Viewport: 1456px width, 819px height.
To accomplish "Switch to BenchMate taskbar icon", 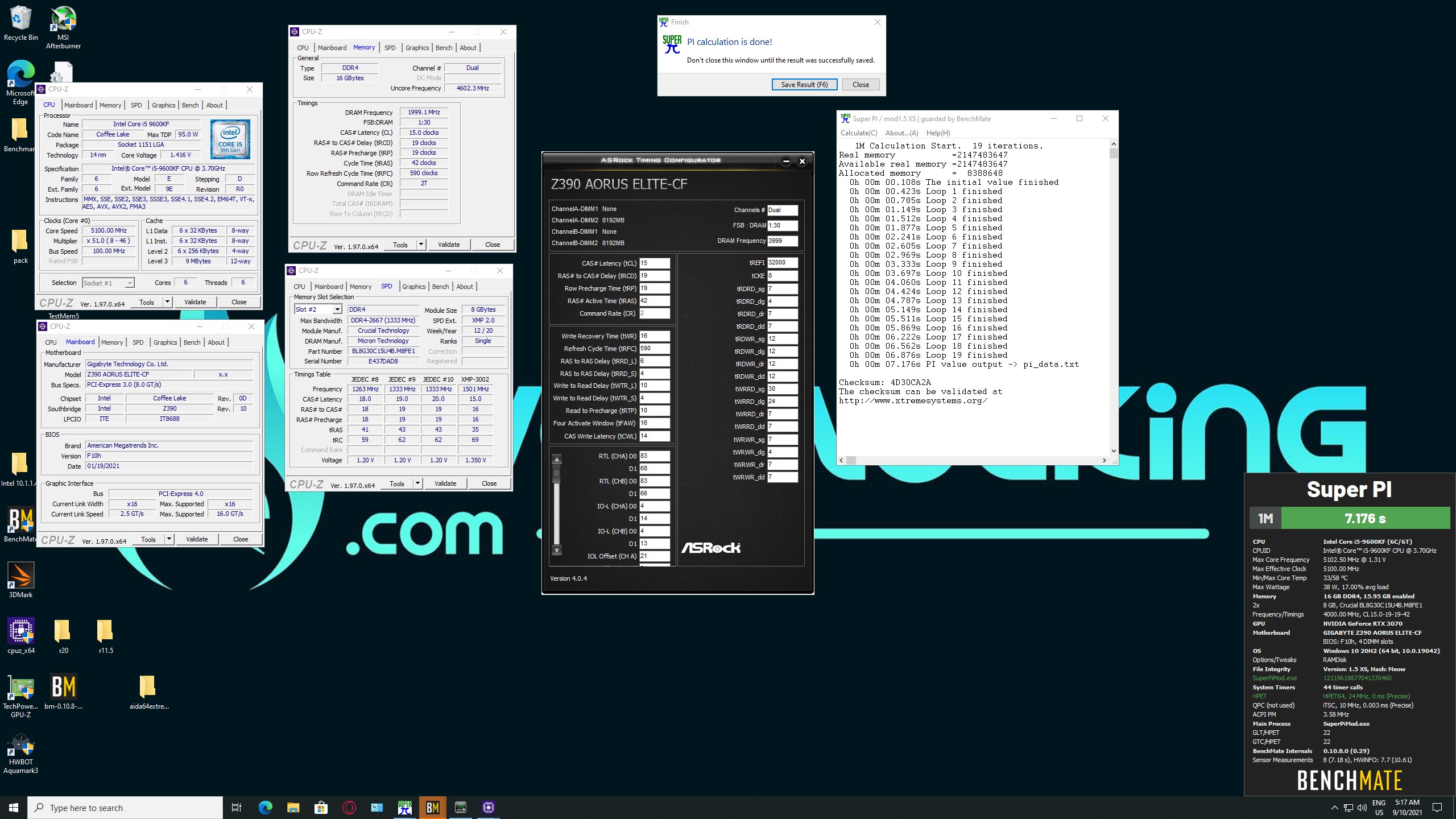I will pos(433,808).
